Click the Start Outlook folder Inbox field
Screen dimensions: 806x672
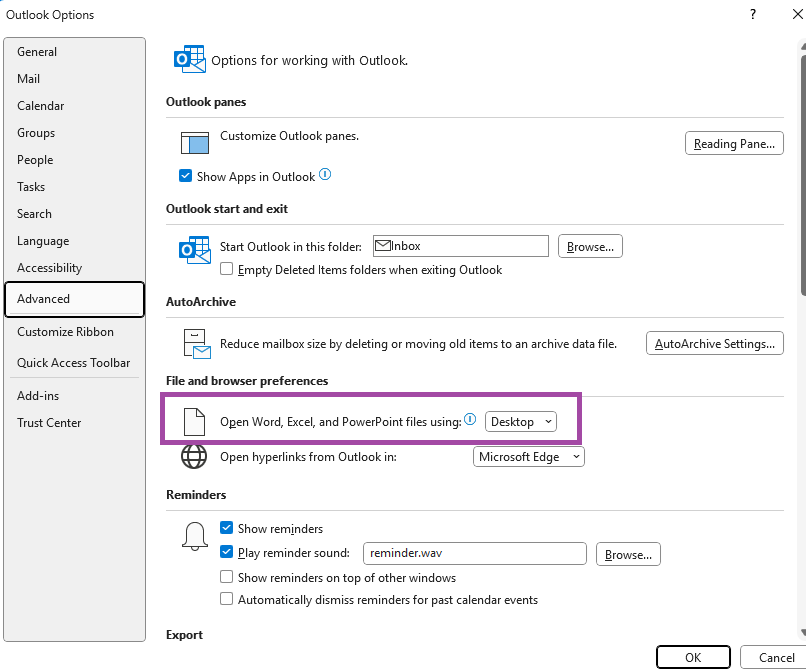[461, 246]
